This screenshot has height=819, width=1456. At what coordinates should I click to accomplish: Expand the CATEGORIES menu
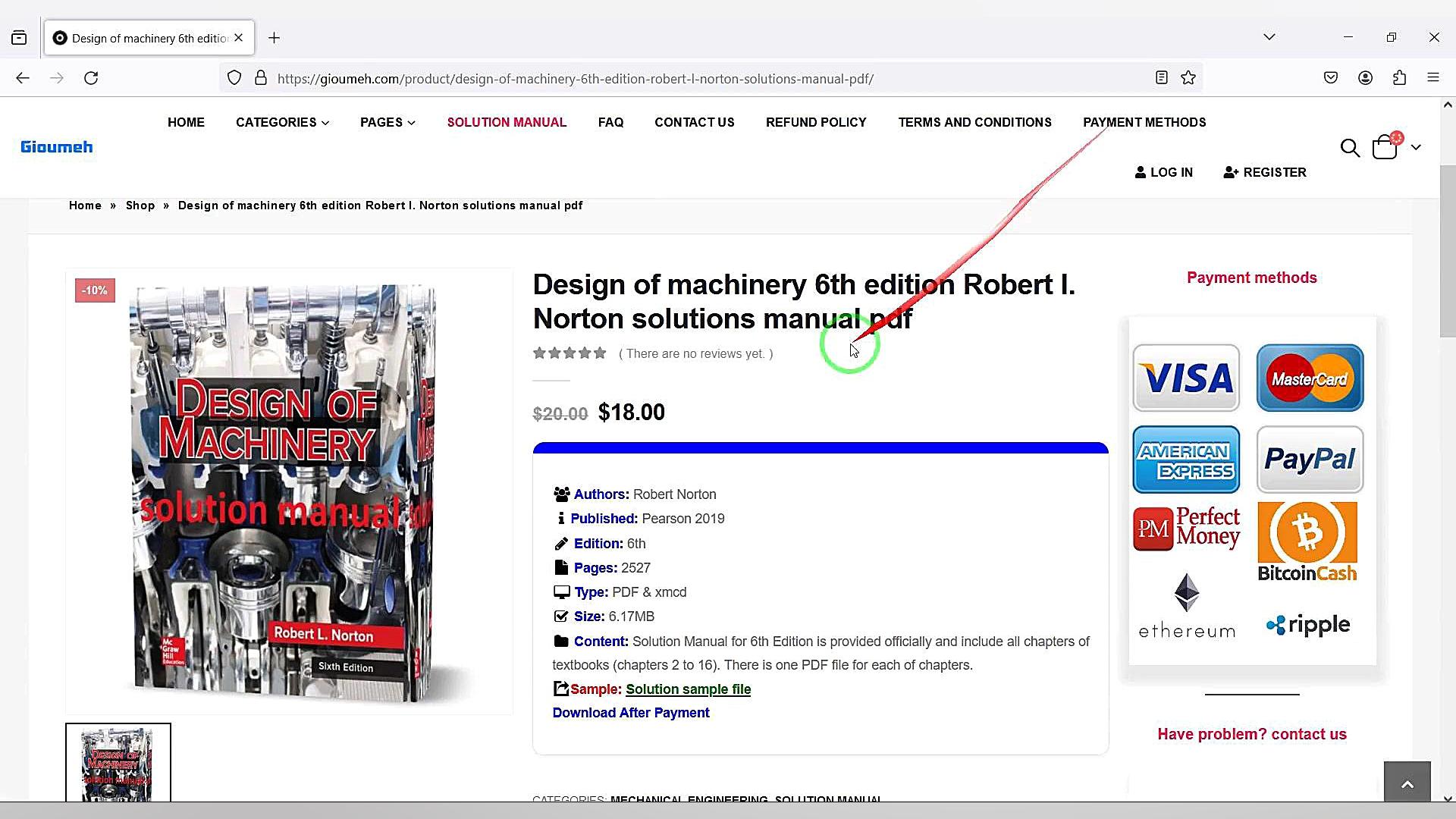pos(282,122)
